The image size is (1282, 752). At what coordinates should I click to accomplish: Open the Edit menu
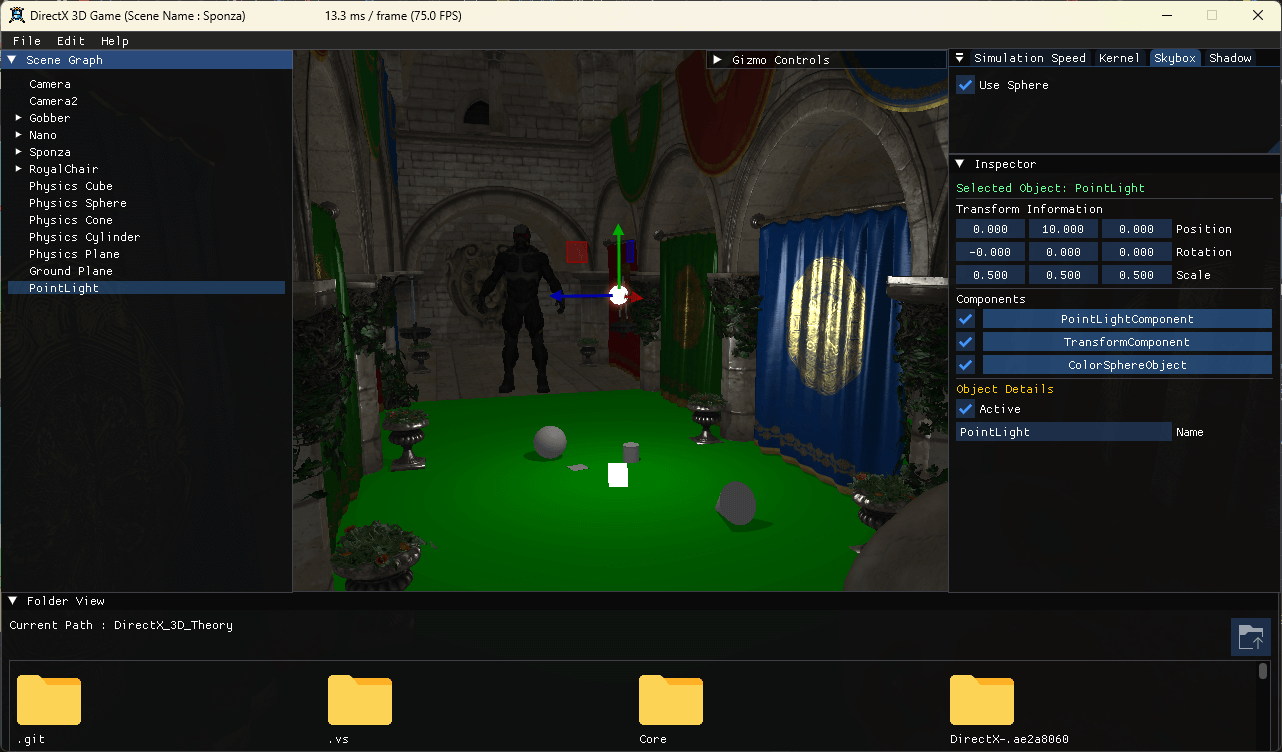[70, 41]
